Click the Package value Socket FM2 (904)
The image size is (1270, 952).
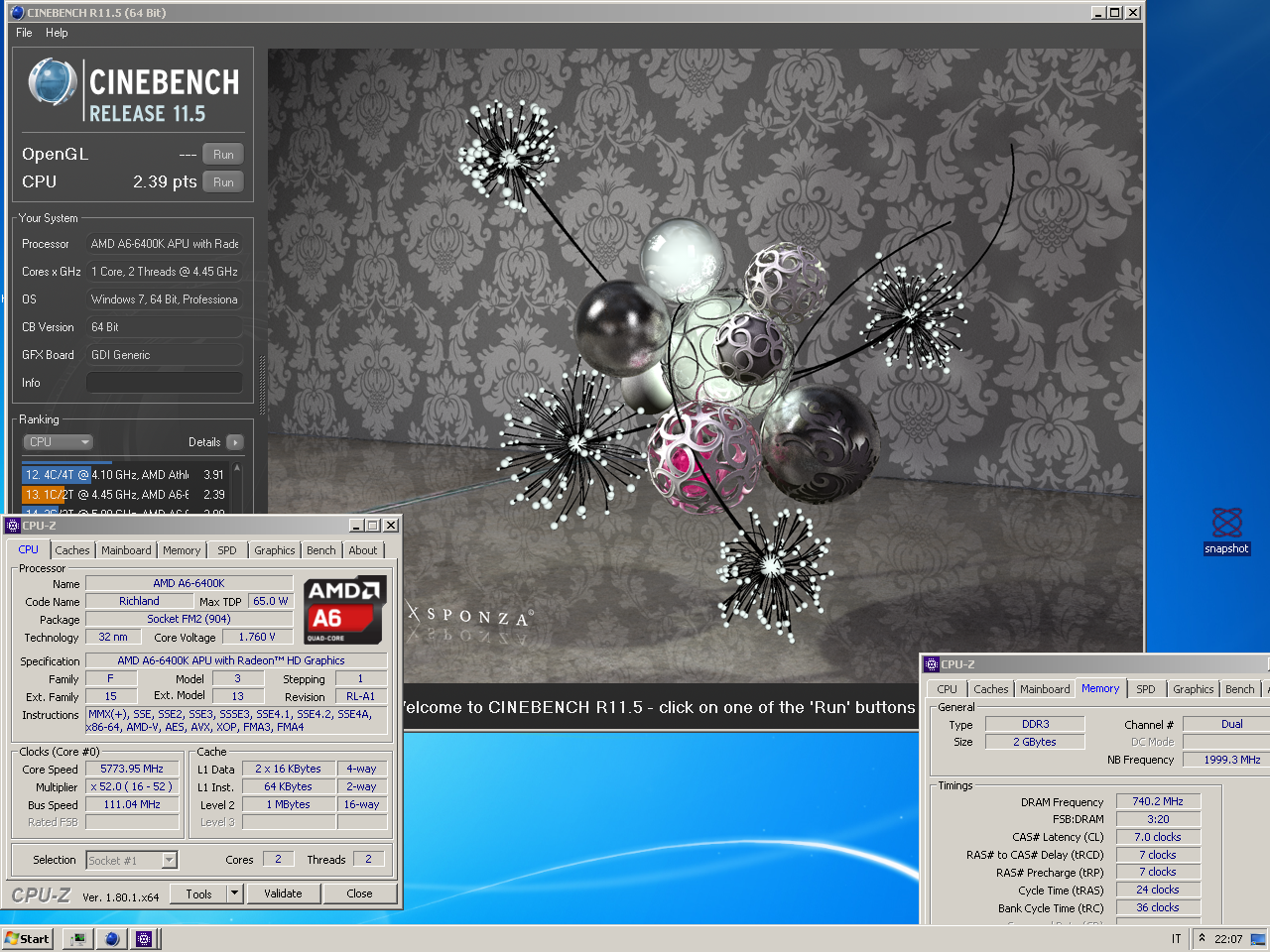(x=189, y=619)
